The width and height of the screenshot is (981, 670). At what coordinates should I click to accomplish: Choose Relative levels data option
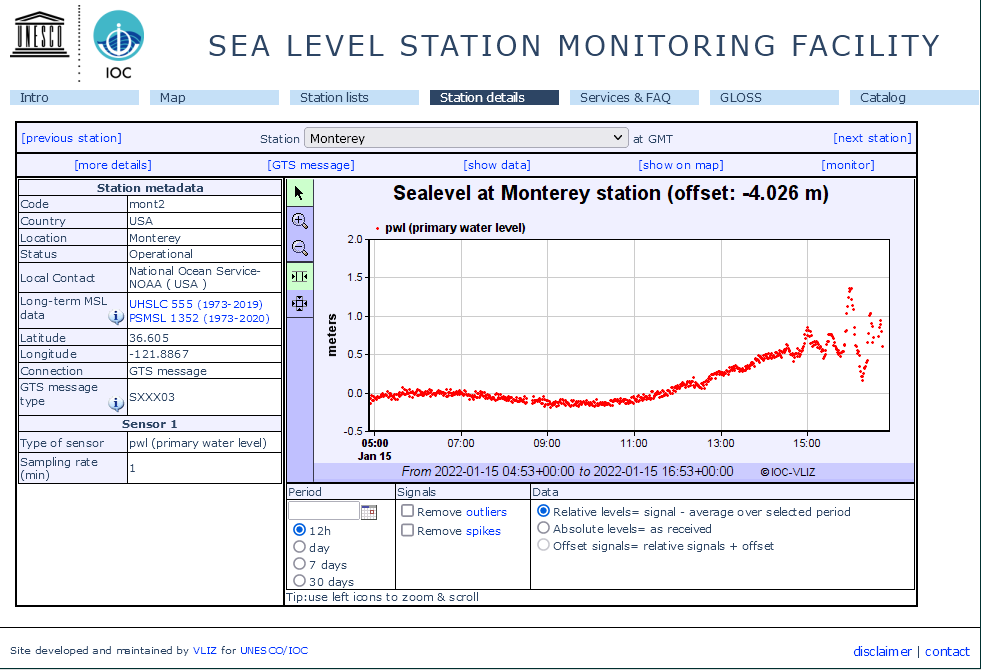tap(544, 511)
